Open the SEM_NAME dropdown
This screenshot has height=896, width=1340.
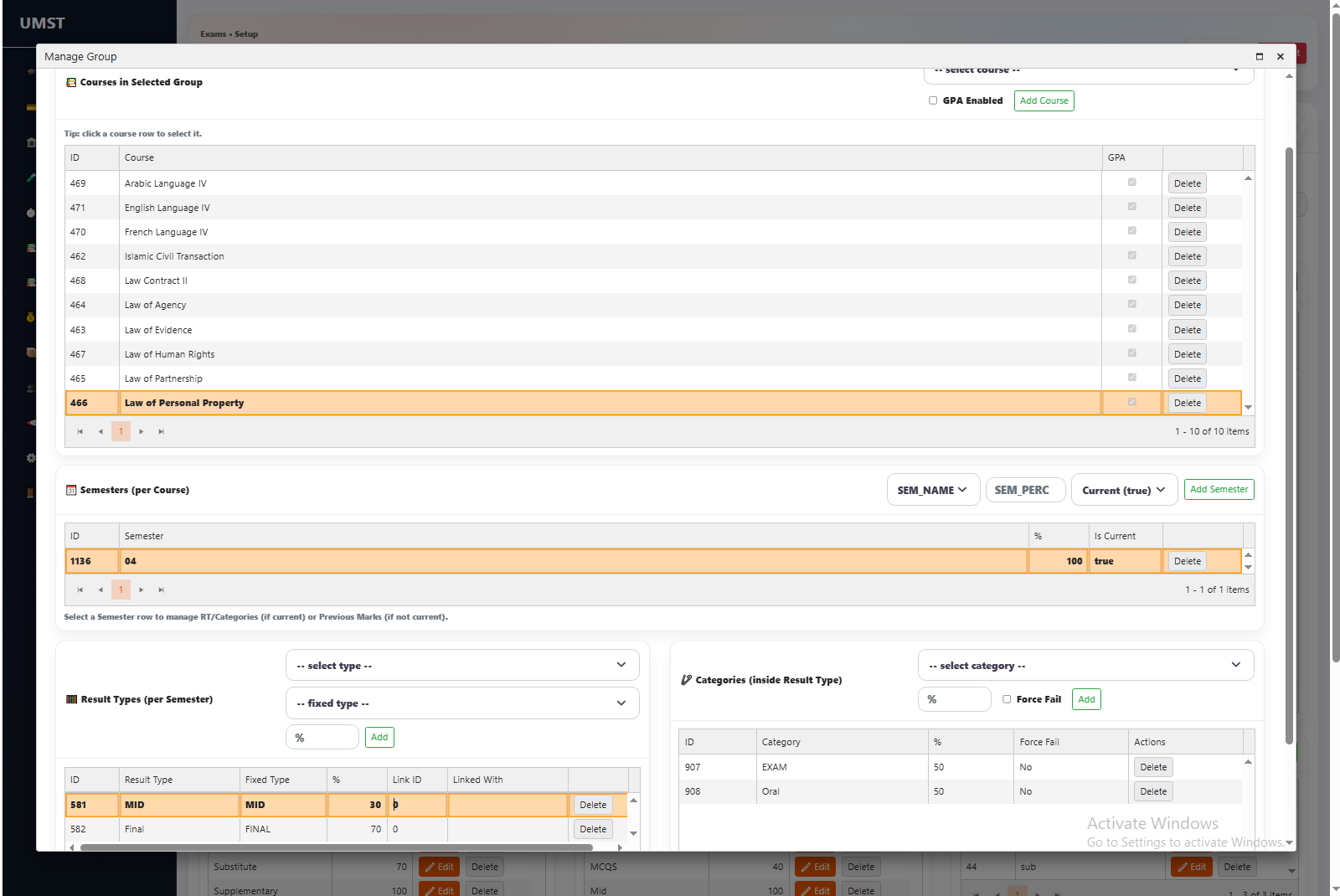(x=933, y=490)
